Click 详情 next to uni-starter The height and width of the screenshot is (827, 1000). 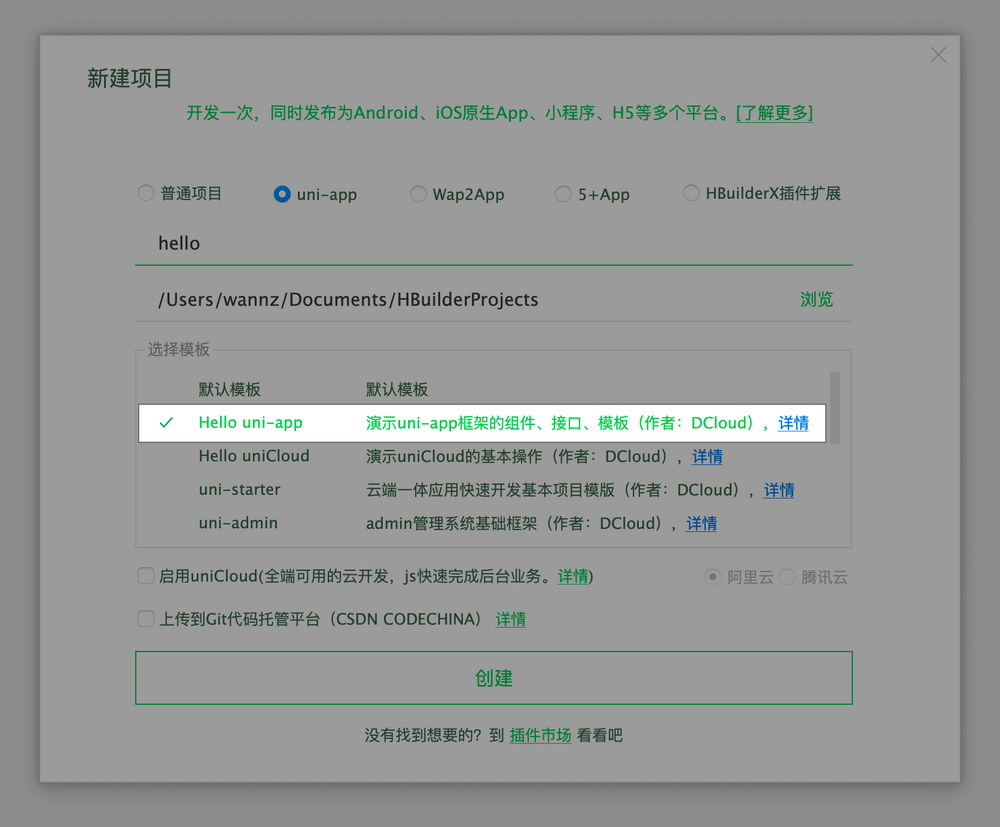779,490
